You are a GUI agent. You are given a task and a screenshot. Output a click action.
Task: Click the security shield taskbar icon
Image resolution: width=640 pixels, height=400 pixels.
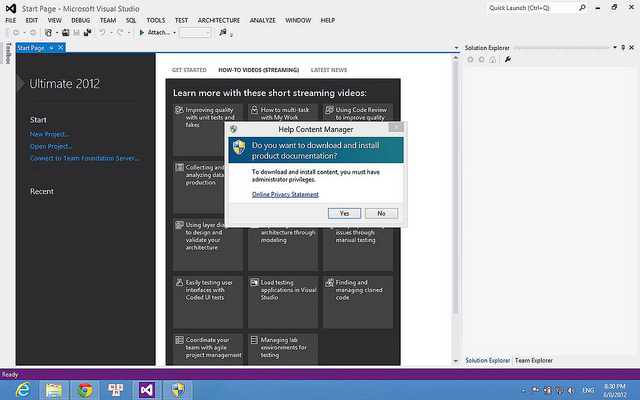tap(178, 390)
